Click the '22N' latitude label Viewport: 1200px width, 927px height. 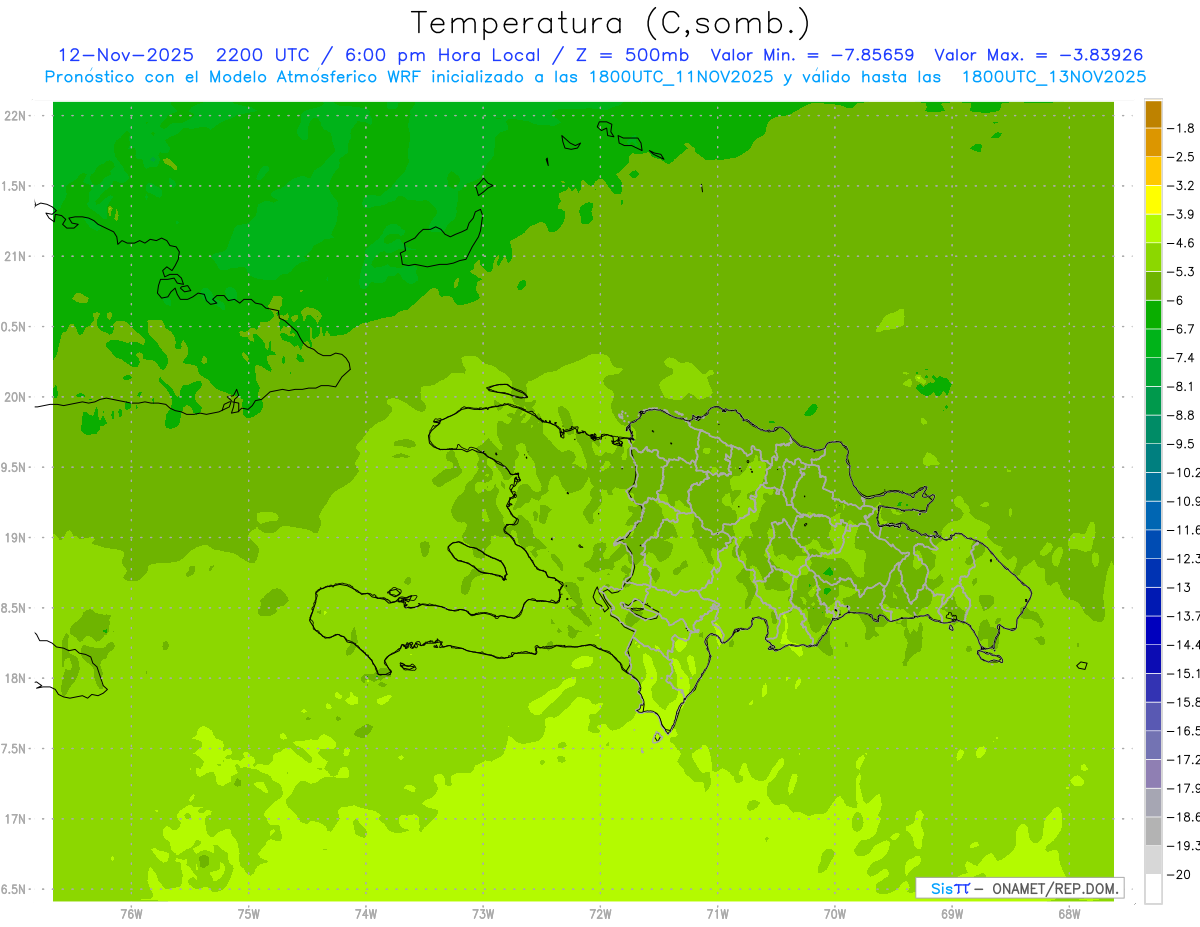(x=15, y=116)
